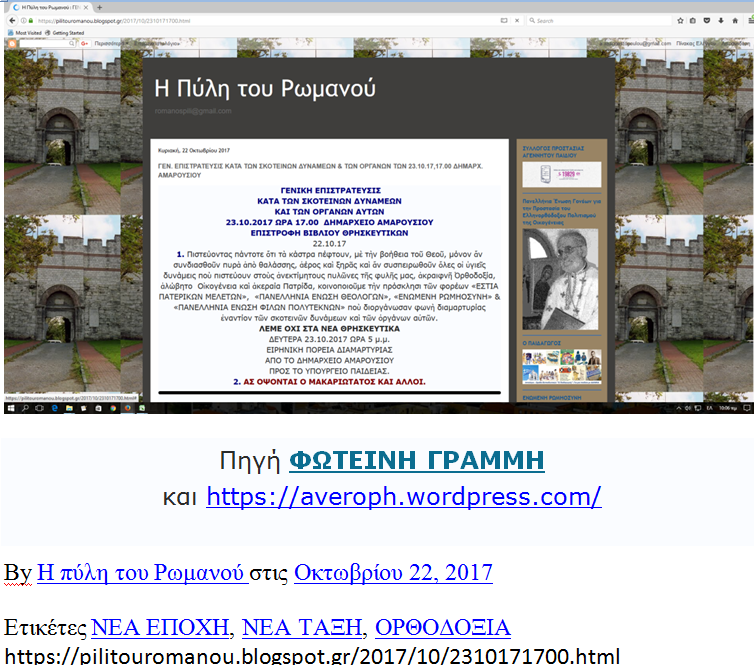This screenshot has height=665, width=754.
Task: Select the Η Πύλη του Ρωμανού browser tab
Action: point(48,7)
